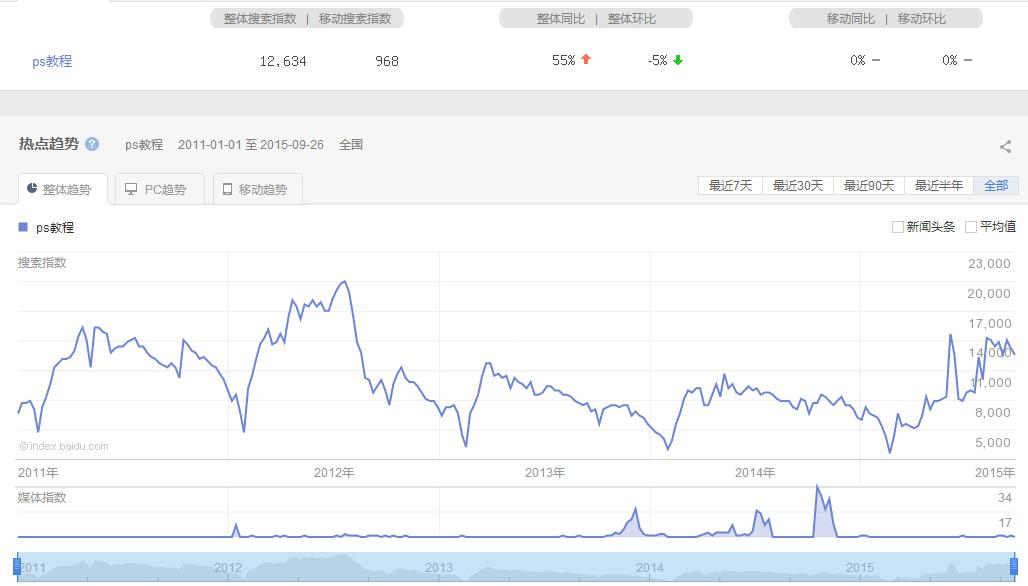Enable the 新闻头条 checkbox
The width and height of the screenshot is (1028, 586).
[898, 227]
